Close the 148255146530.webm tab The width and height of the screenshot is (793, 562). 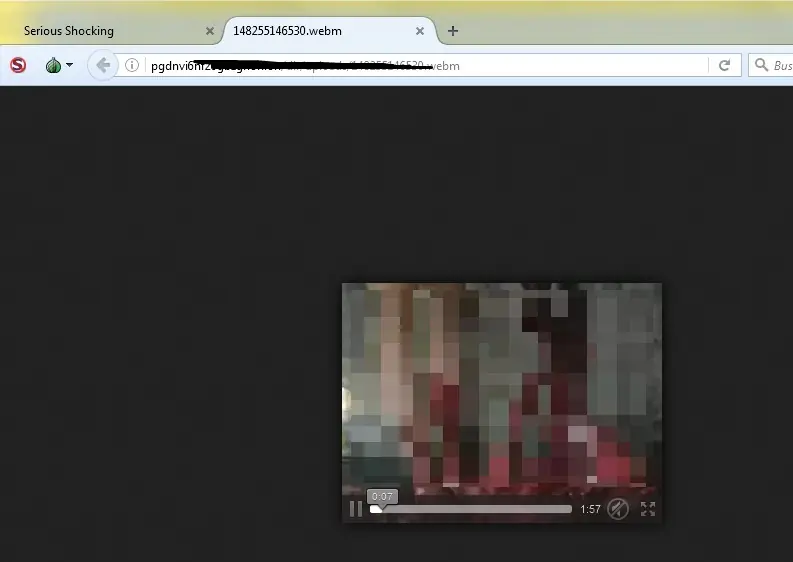(x=420, y=31)
